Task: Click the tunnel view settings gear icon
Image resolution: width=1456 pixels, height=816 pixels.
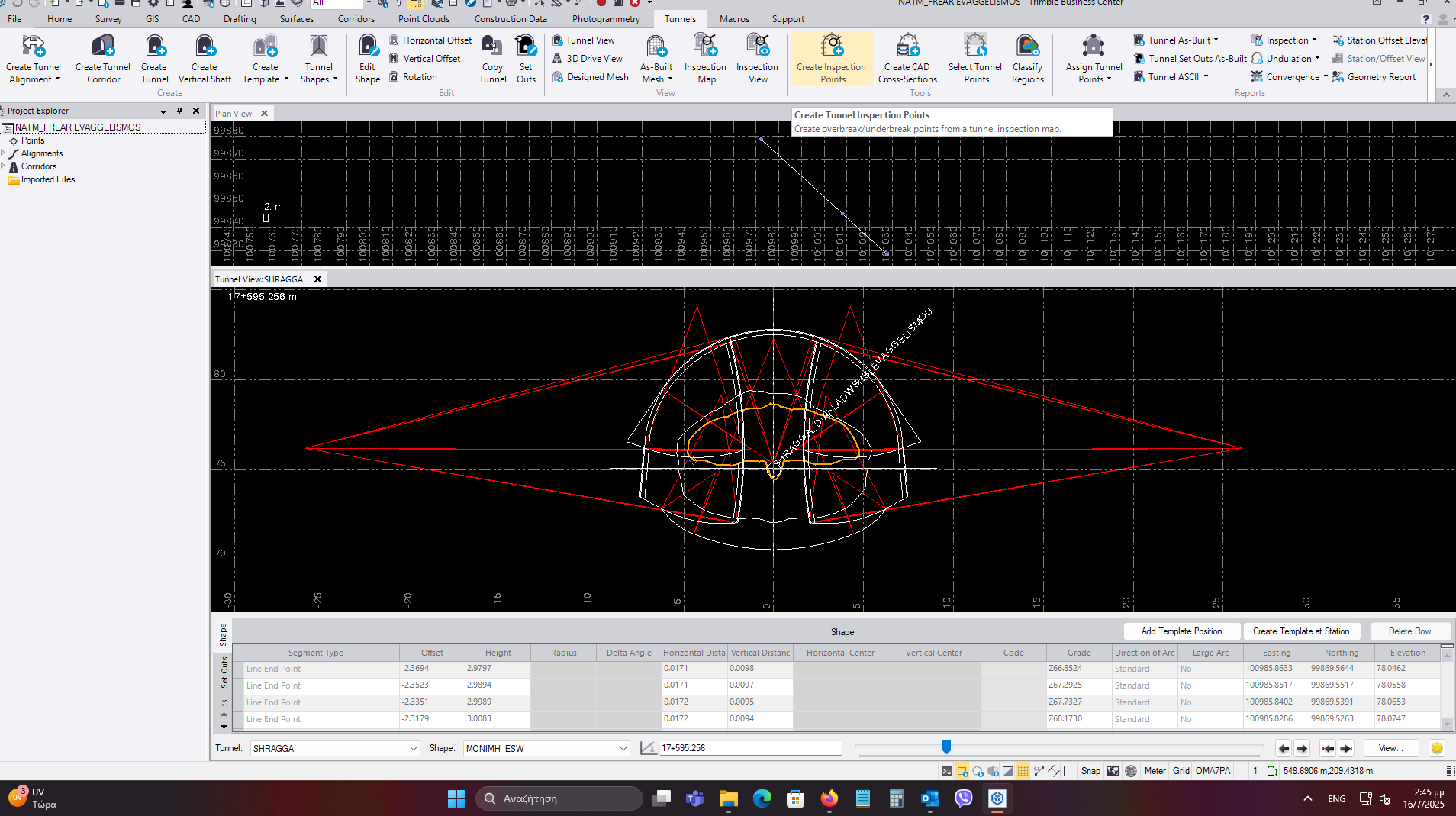Action: [1437, 748]
